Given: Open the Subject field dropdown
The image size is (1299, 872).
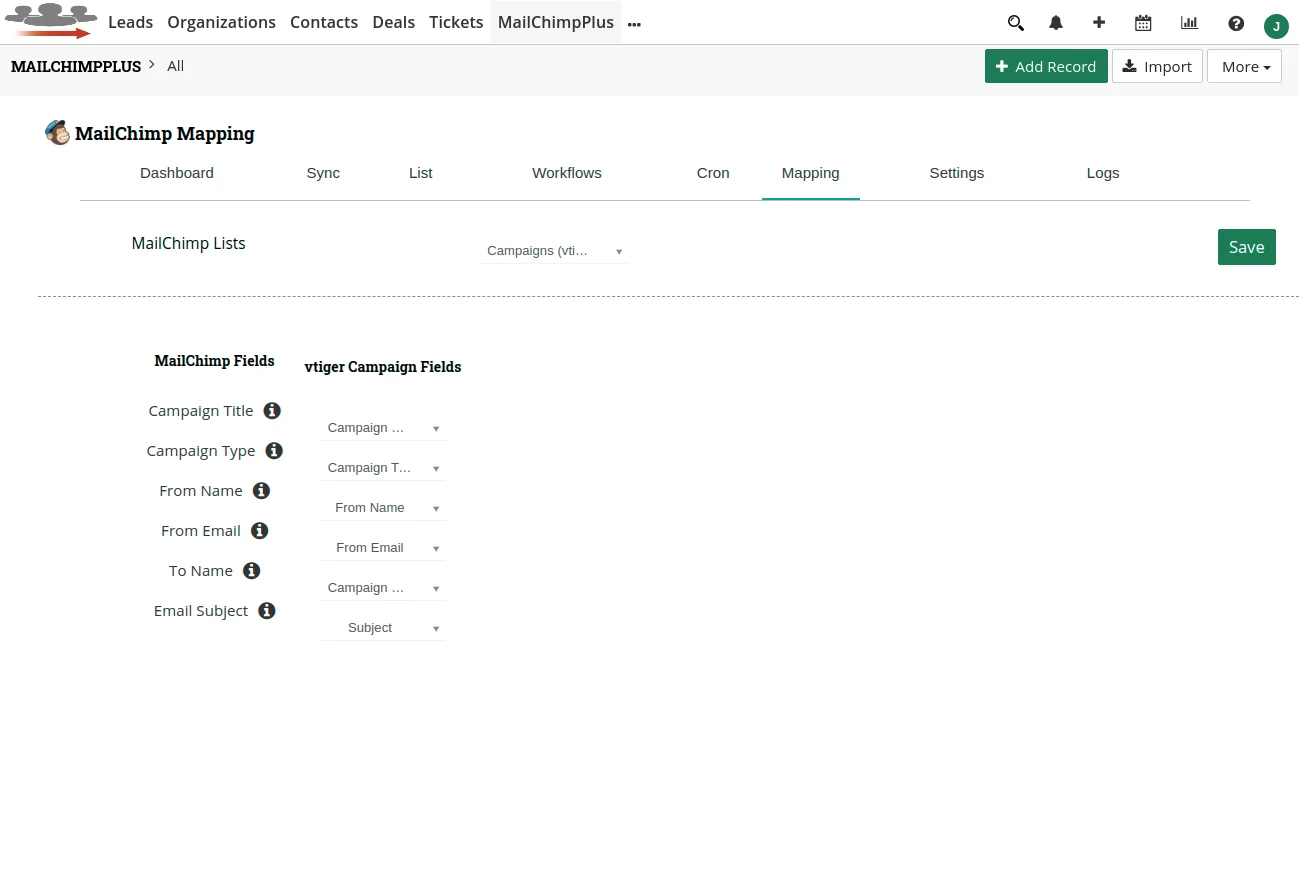Looking at the screenshot, I should coord(383,627).
